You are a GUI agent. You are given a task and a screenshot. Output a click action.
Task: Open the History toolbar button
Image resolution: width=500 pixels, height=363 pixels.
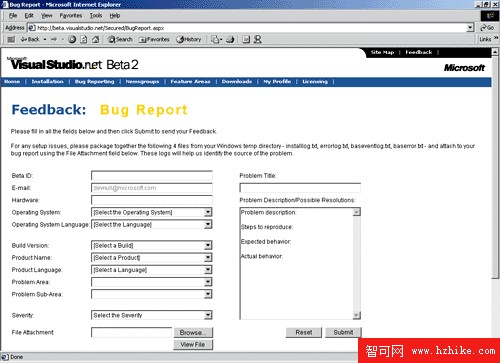click(189, 39)
